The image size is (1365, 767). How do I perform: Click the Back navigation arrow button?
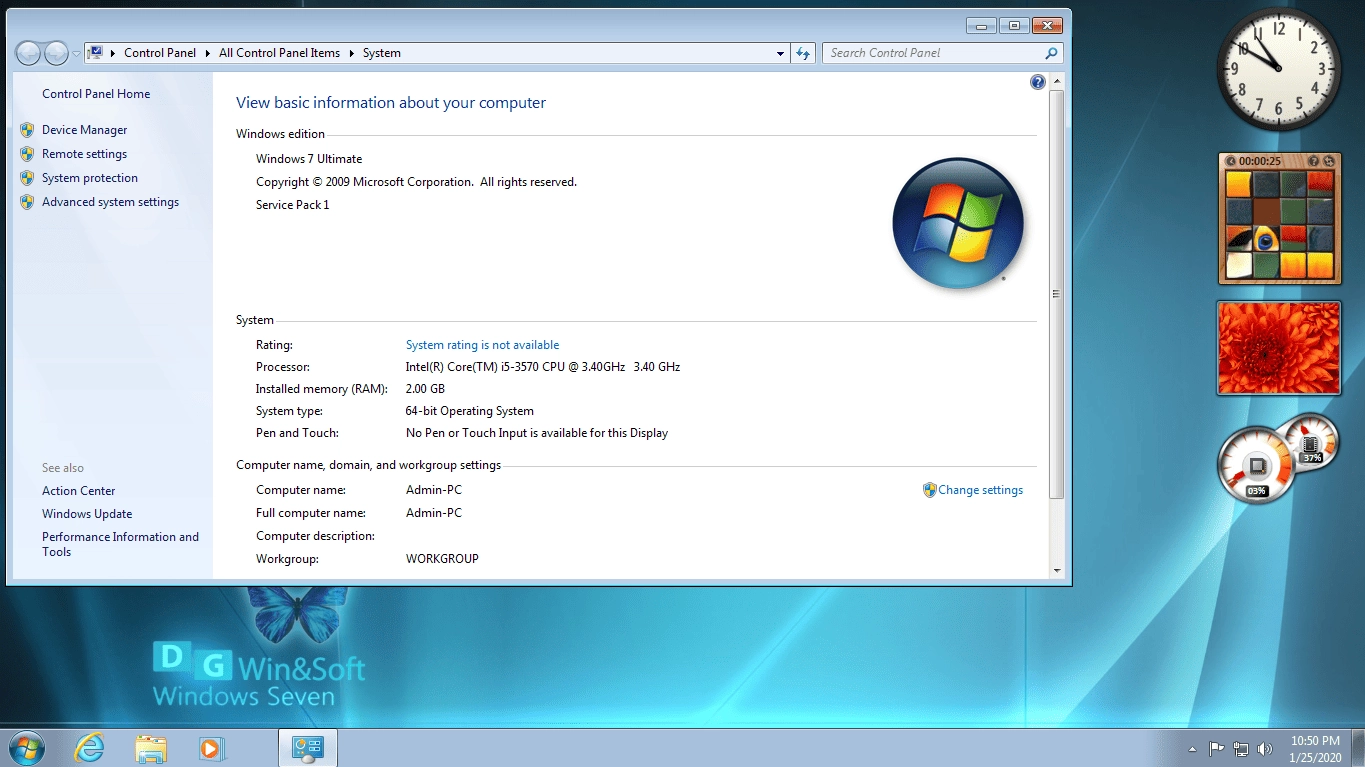pos(28,53)
